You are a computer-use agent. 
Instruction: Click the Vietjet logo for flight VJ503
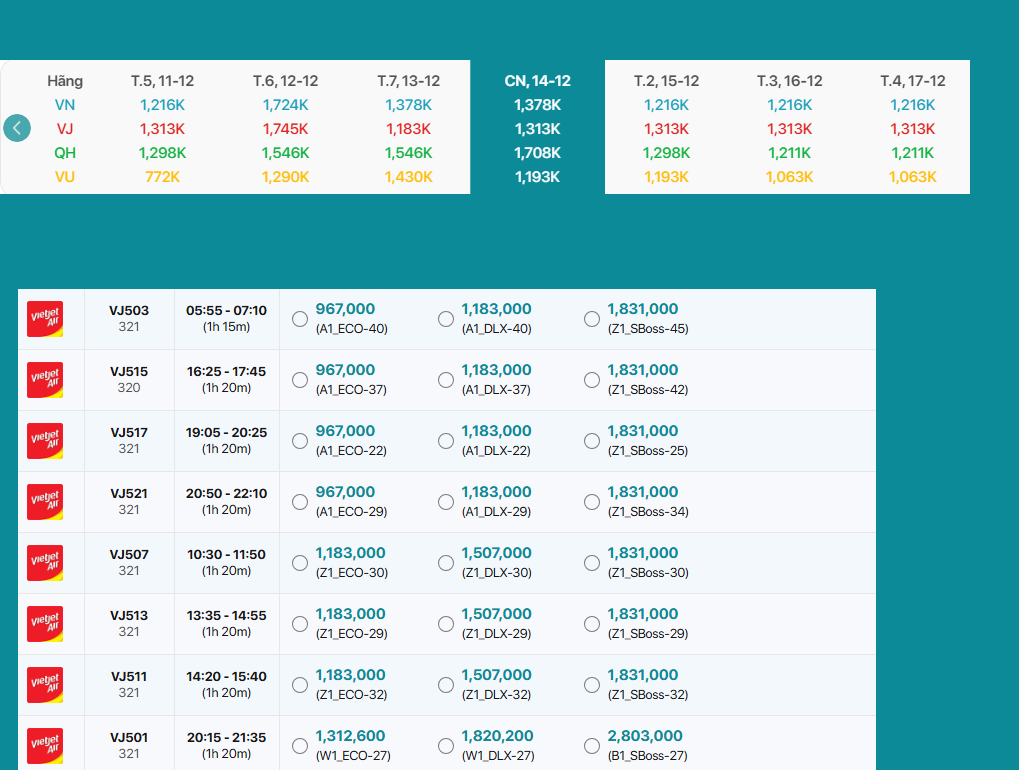point(45,319)
